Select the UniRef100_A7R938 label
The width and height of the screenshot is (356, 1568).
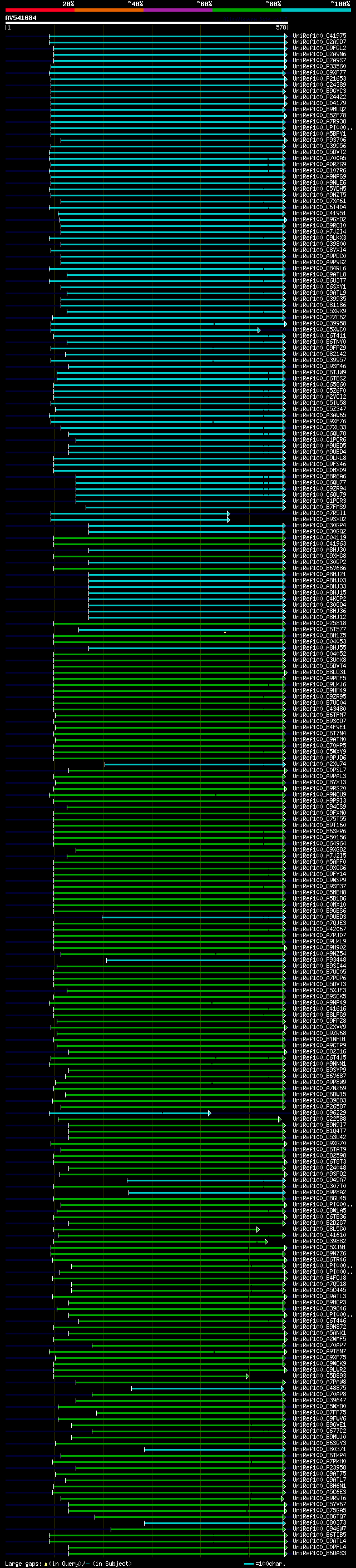click(319, 121)
